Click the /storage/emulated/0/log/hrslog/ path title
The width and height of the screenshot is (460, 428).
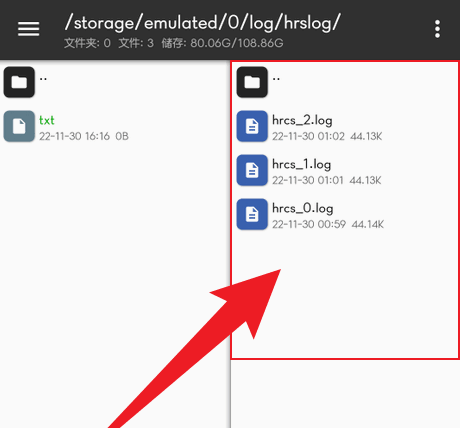pyautogui.click(x=202, y=23)
